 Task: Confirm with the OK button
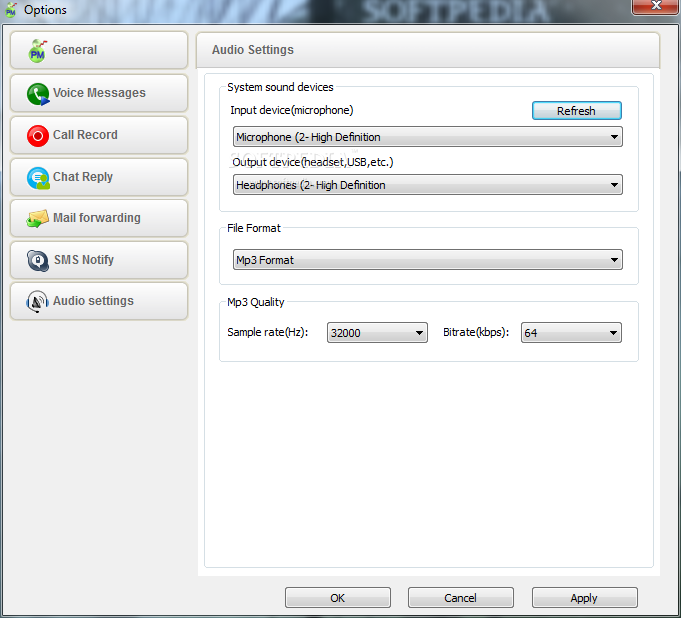pyautogui.click(x=338, y=598)
